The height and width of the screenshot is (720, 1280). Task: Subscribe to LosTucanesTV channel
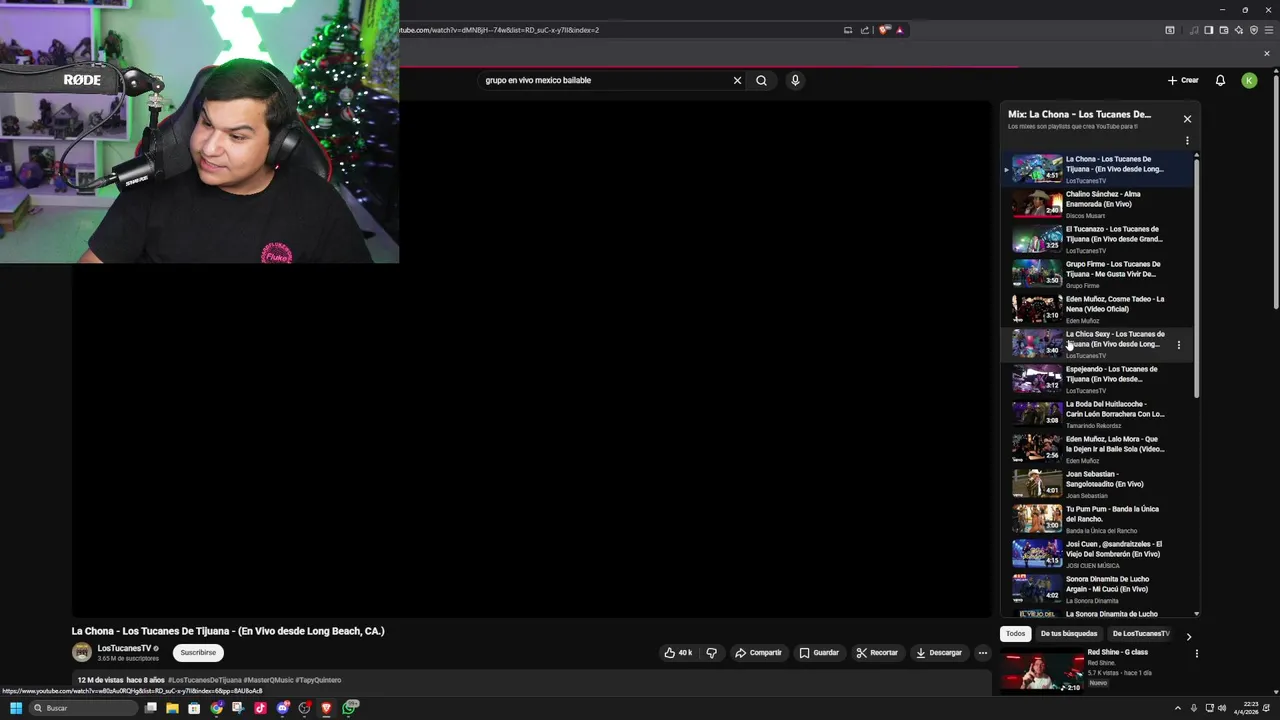198,653
